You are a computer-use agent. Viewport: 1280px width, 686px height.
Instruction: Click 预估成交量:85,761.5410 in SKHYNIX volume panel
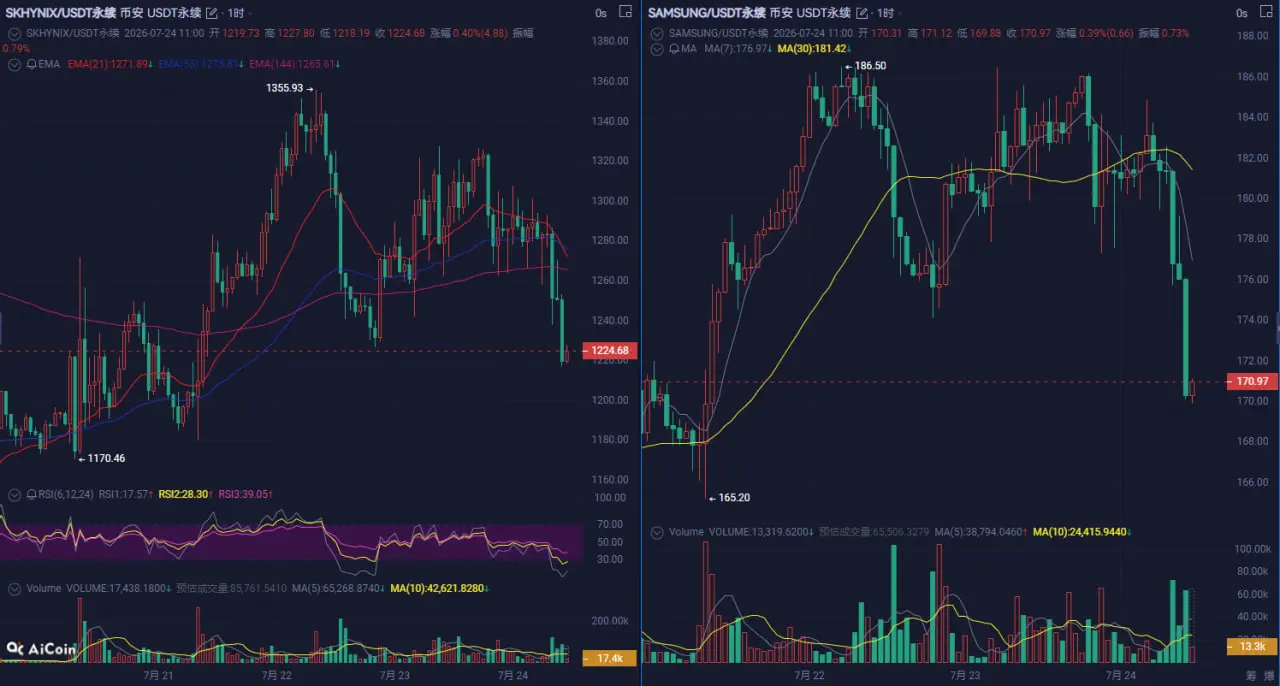[x=232, y=589]
